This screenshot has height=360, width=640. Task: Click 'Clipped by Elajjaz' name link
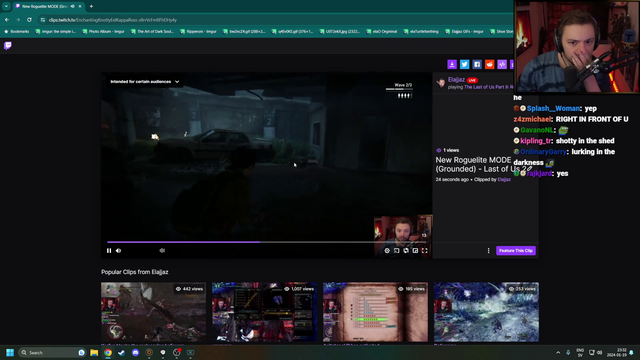coord(504,179)
